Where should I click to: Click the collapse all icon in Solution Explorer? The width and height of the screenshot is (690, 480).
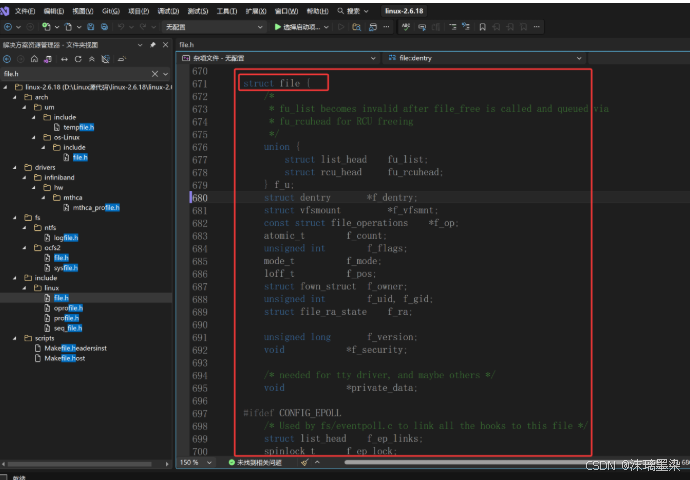(x=92, y=59)
